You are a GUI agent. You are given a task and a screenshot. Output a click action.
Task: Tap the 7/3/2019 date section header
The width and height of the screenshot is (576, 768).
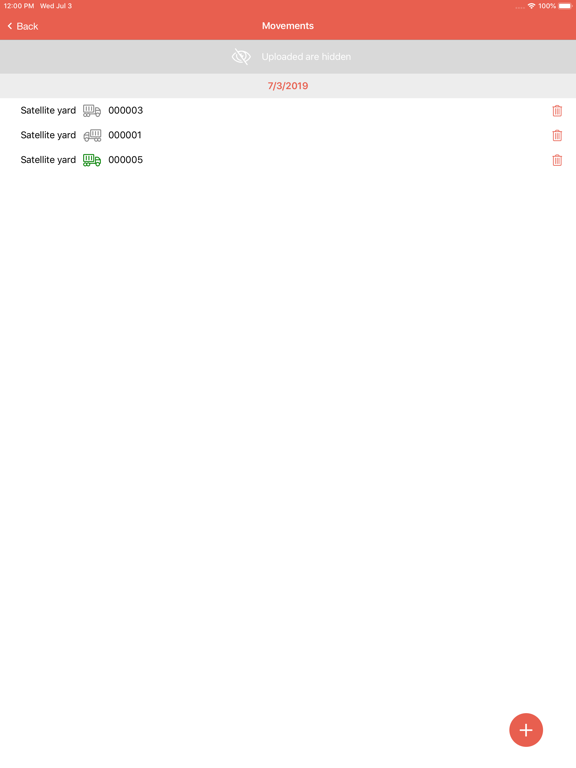click(288, 86)
